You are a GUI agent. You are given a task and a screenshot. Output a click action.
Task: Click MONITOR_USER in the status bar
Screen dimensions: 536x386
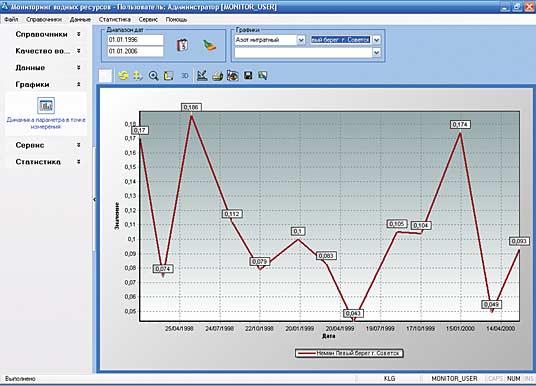[x=454, y=378]
